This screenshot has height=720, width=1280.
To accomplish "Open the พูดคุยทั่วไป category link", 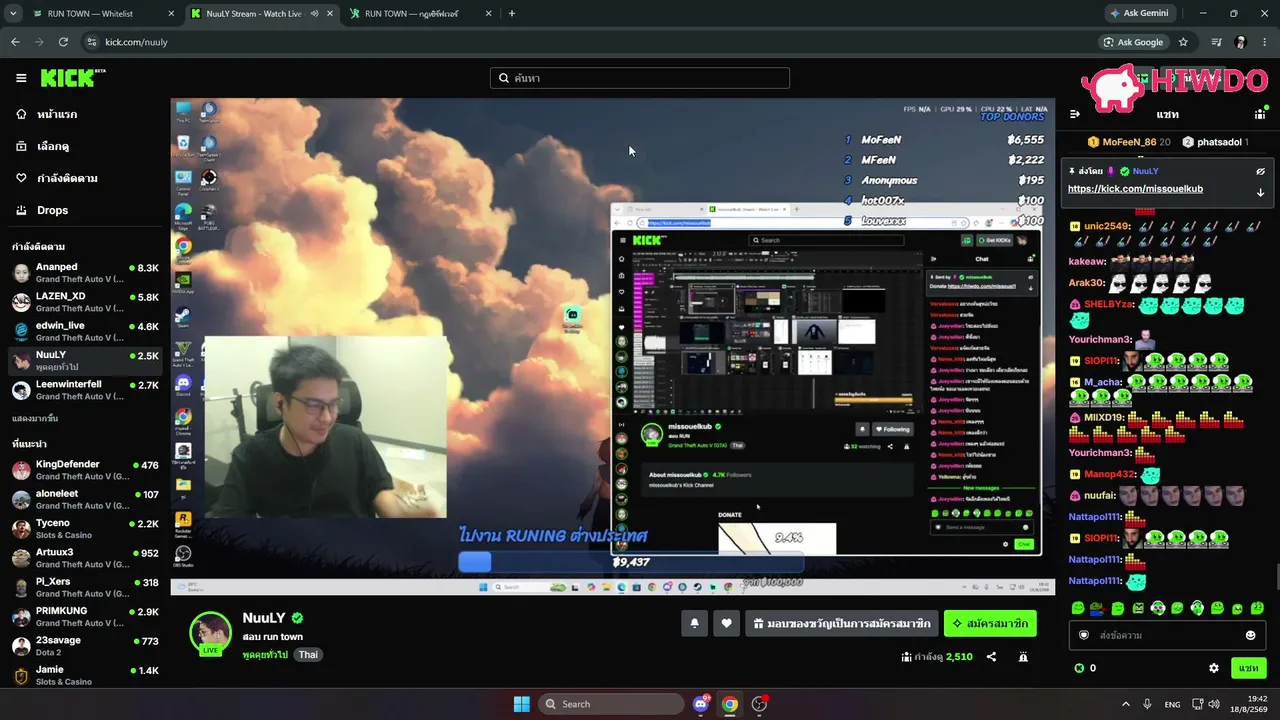I will pyautogui.click(x=265, y=655).
